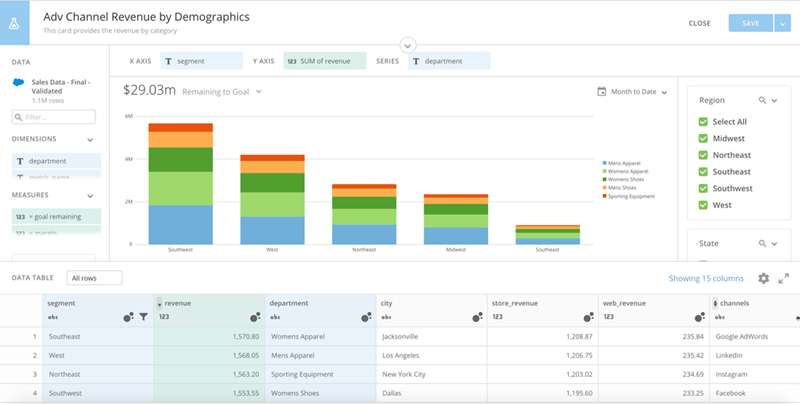Click the filter funnel icon on segment column
The height and width of the screenshot is (404, 800).
point(143,317)
